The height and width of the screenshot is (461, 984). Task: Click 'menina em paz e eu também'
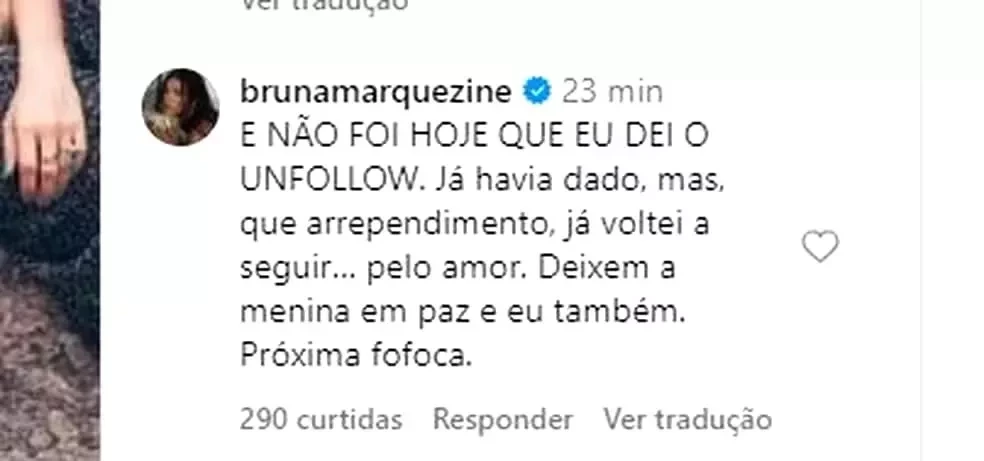coord(461,312)
